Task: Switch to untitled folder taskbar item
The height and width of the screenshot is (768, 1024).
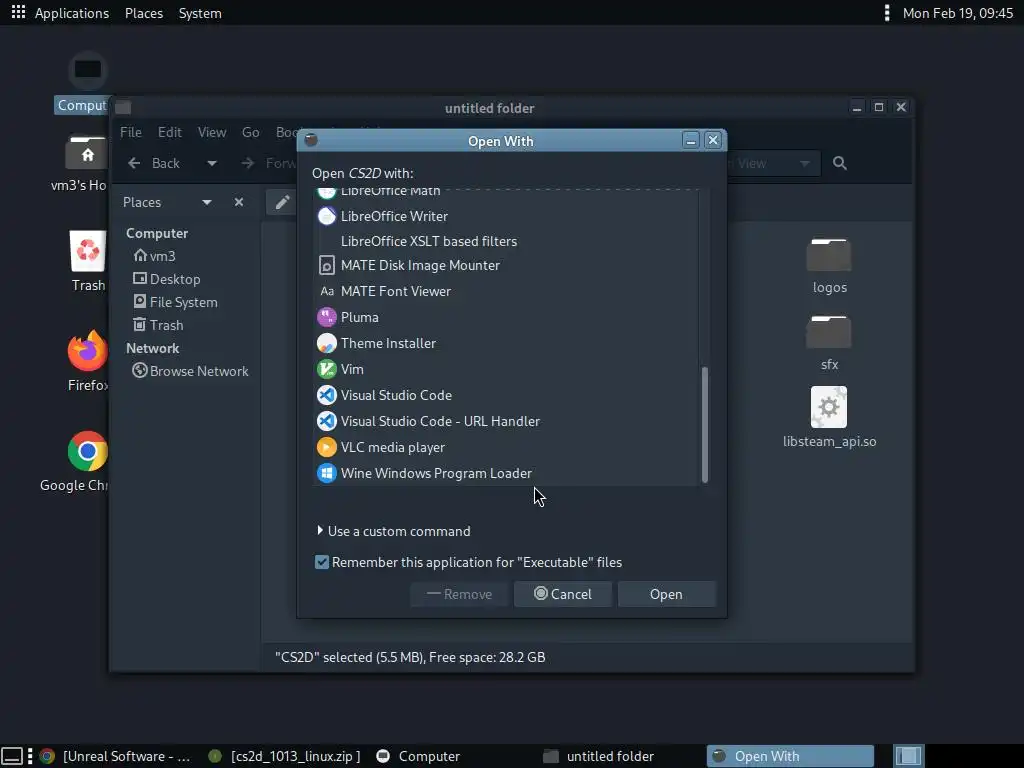Action: click(x=599, y=756)
